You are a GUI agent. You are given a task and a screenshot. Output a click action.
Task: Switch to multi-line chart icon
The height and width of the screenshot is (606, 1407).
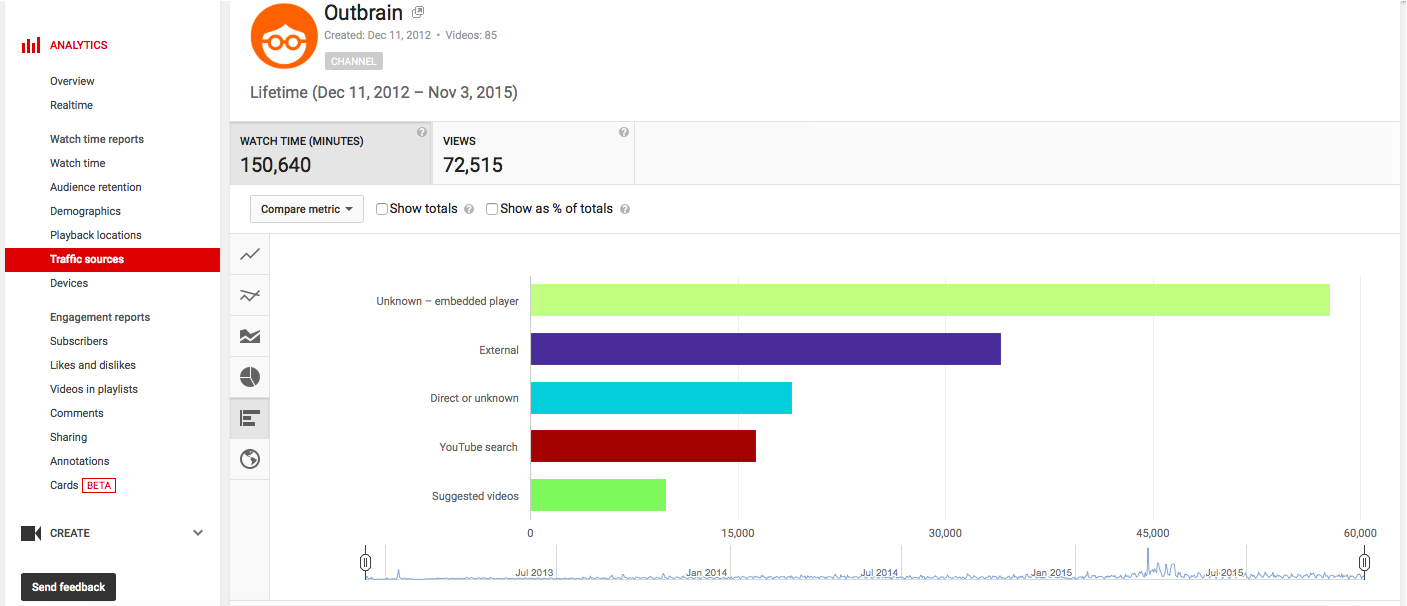(250, 295)
